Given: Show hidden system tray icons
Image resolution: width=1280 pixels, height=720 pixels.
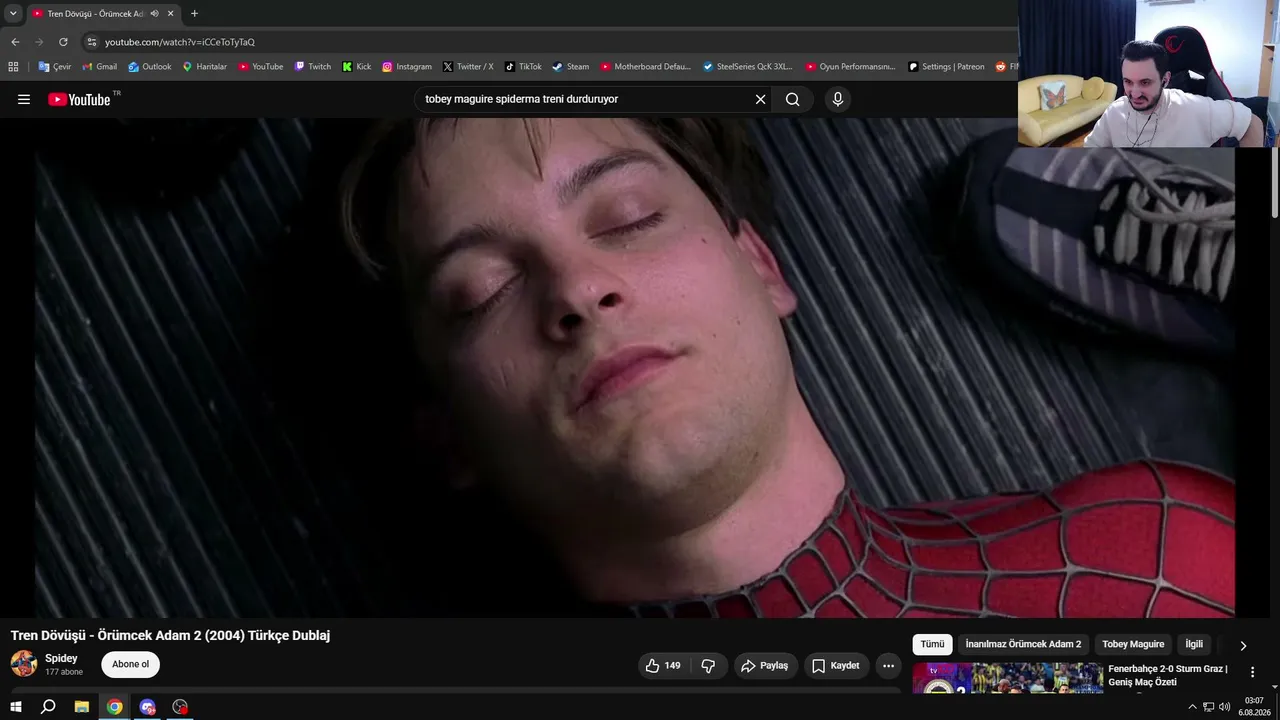Looking at the screenshot, I should click(x=1192, y=707).
